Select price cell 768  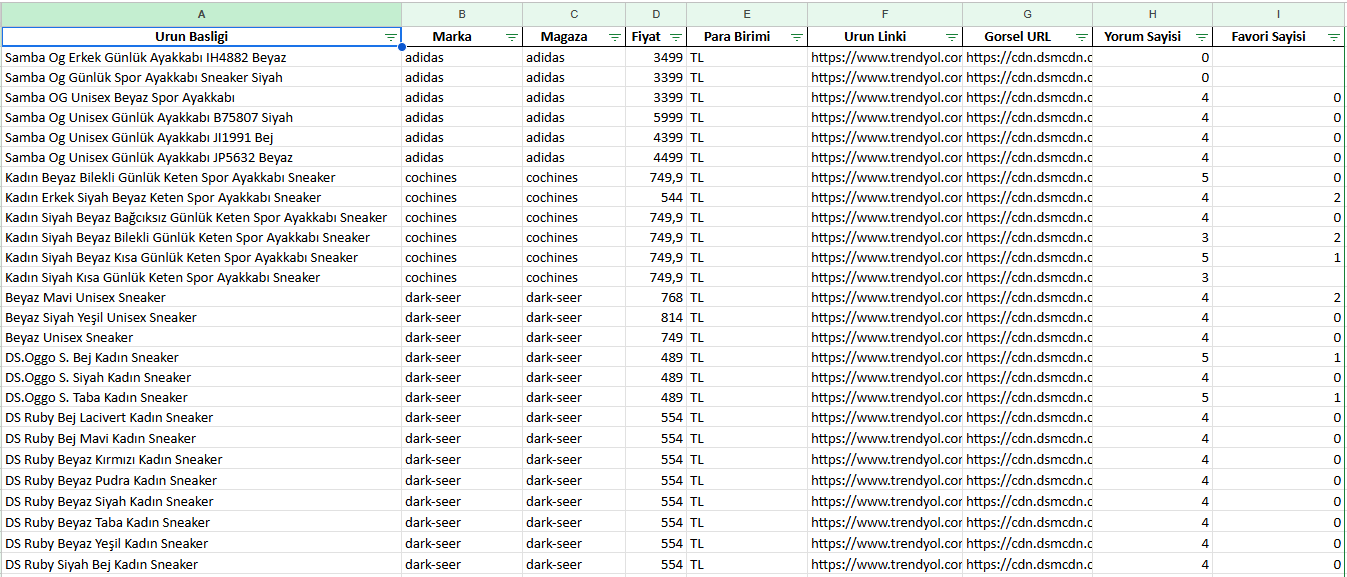656,297
